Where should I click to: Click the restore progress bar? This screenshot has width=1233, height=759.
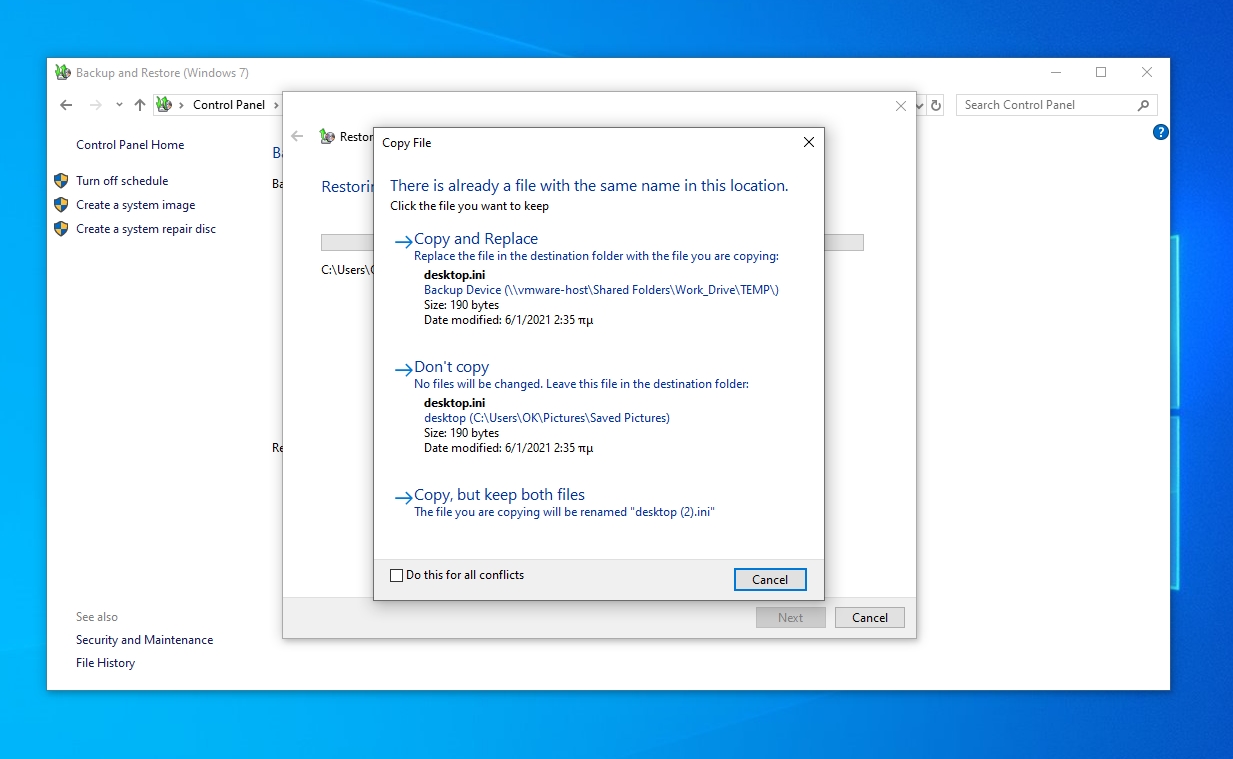[x=592, y=243]
